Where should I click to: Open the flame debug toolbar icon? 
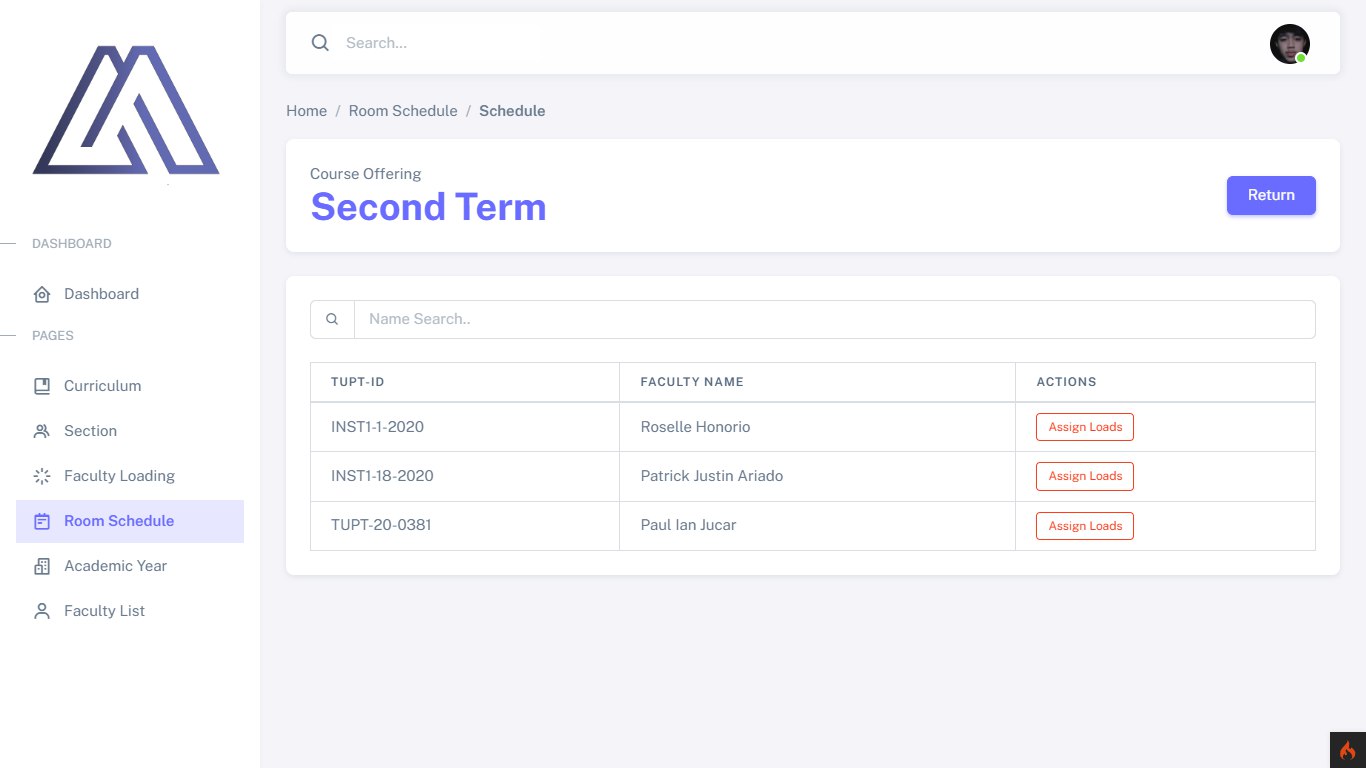tap(1348, 750)
